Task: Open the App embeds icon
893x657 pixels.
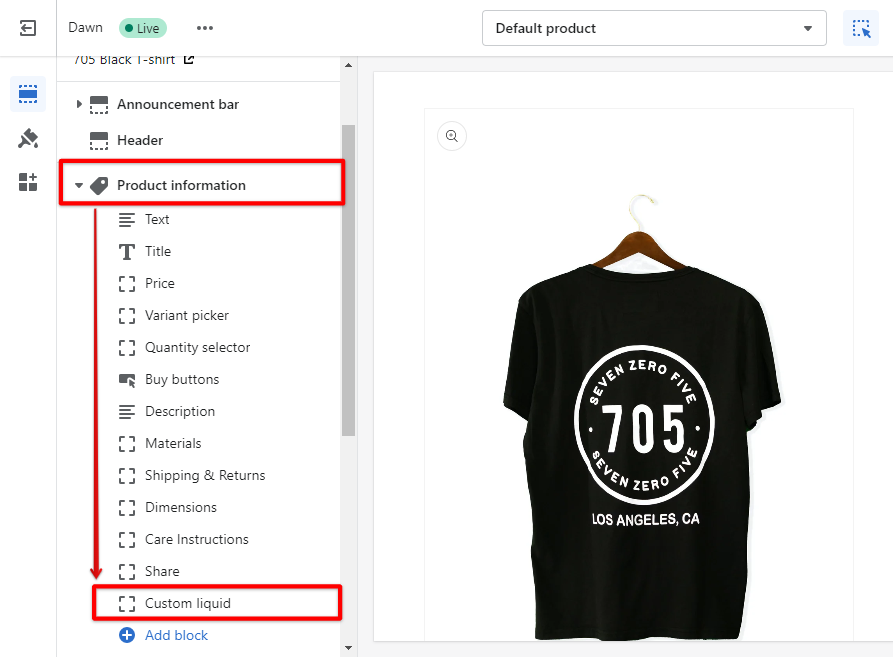Action: click(x=28, y=182)
